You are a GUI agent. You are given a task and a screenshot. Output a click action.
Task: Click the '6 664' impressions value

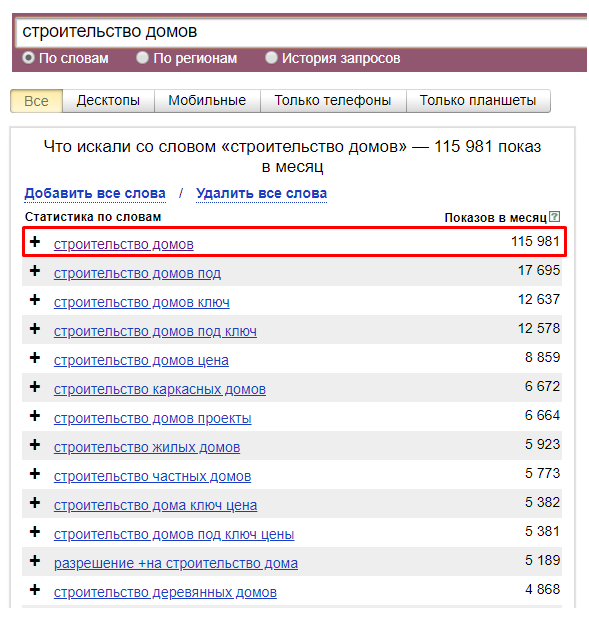(x=542, y=415)
